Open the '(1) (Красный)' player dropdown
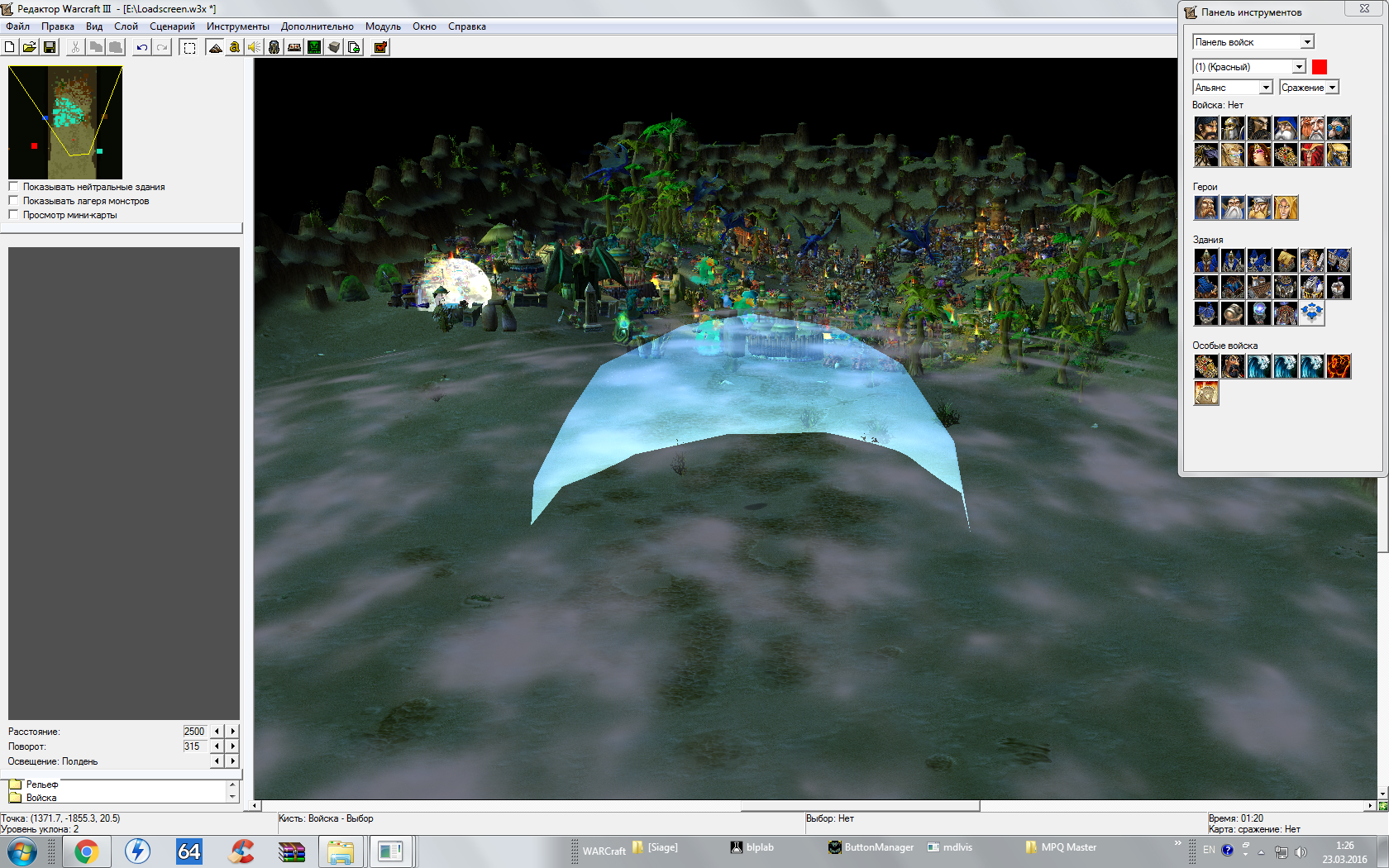Image resolution: width=1389 pixels, height=868 pixels. [1248, 67]
